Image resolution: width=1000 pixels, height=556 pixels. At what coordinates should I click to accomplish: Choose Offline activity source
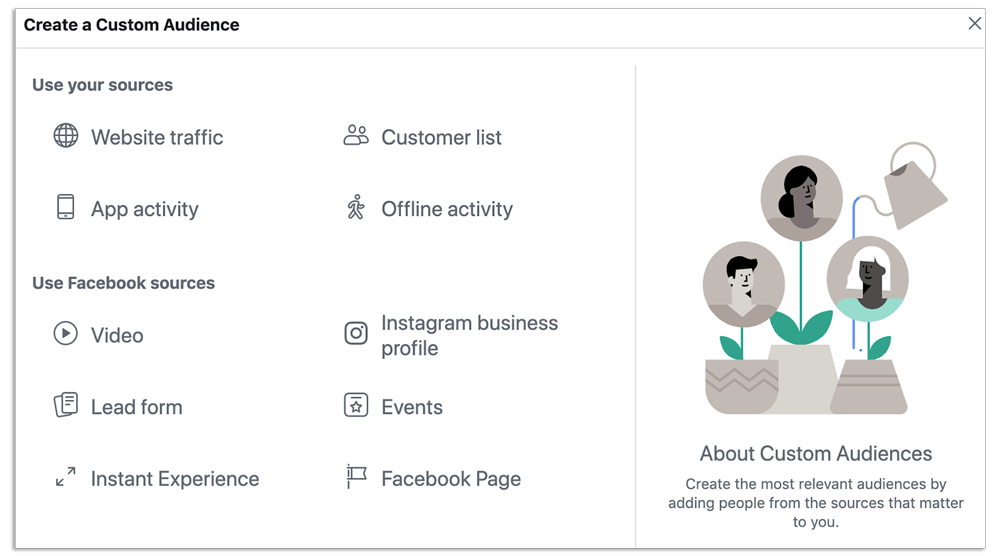point(447,209)
